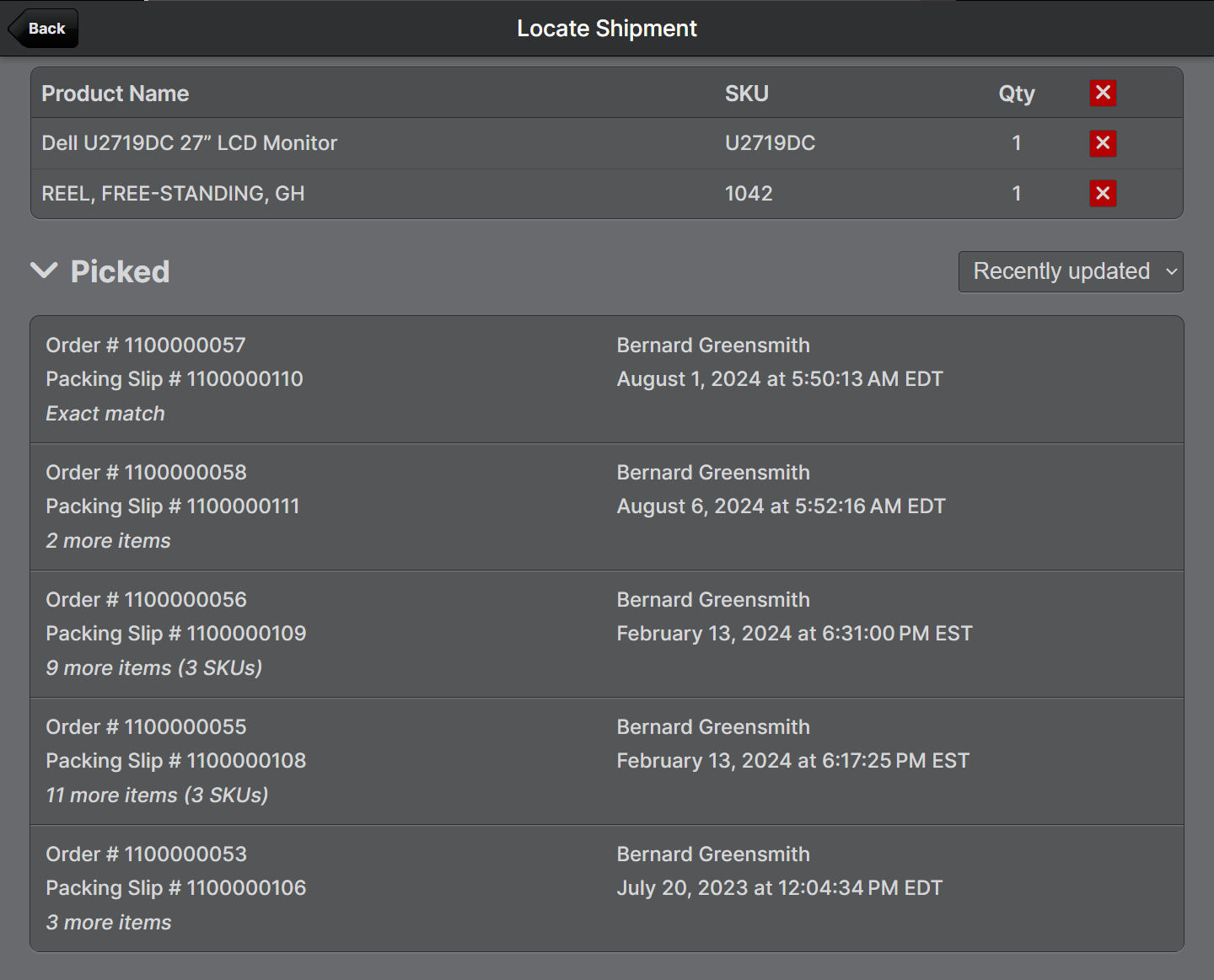Image resolution: width=1214 pixels, height=980 pixels.
Task: Click the Product Name column header
Action: tap(115, 94)
